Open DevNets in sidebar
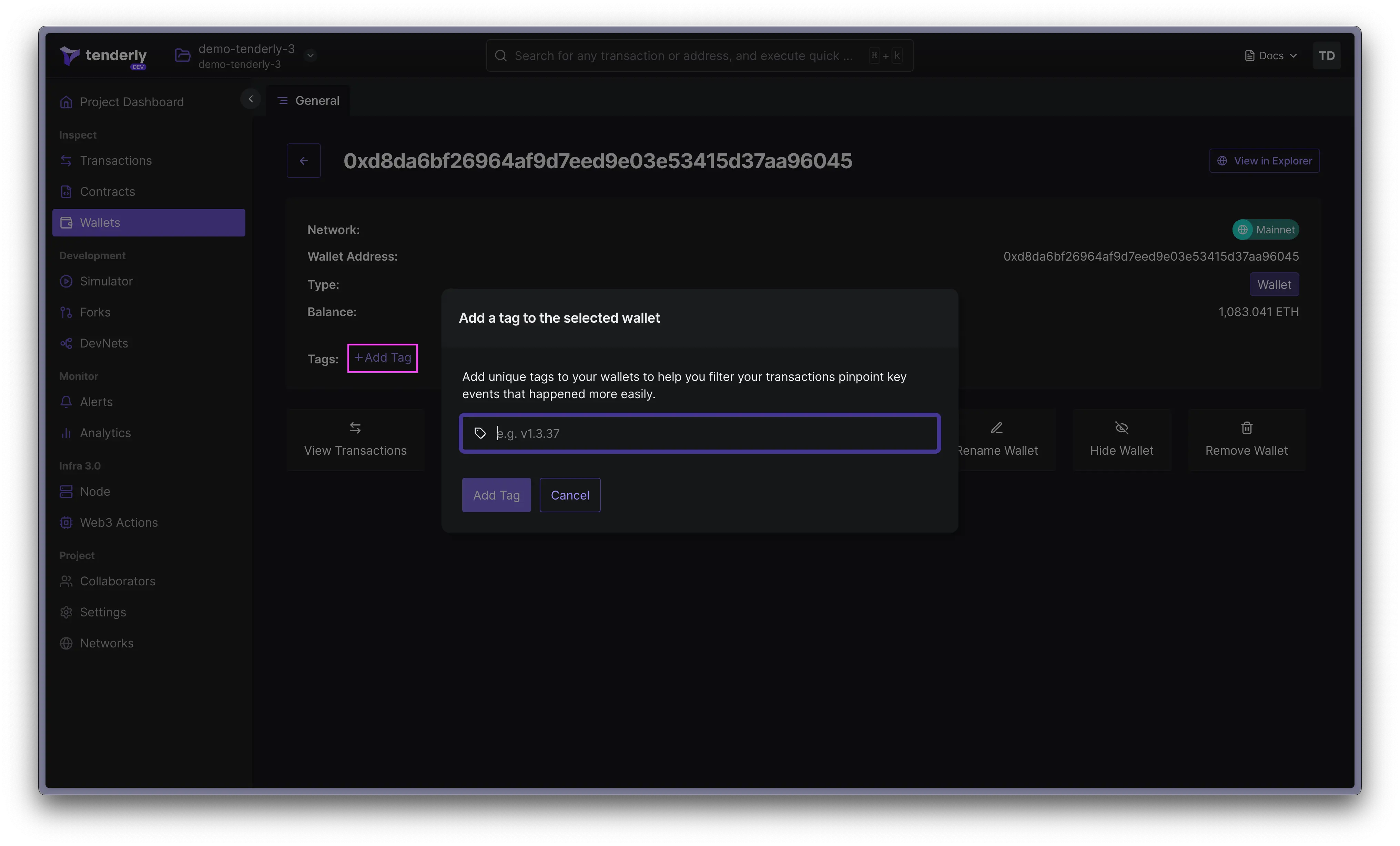 point(149,343)
